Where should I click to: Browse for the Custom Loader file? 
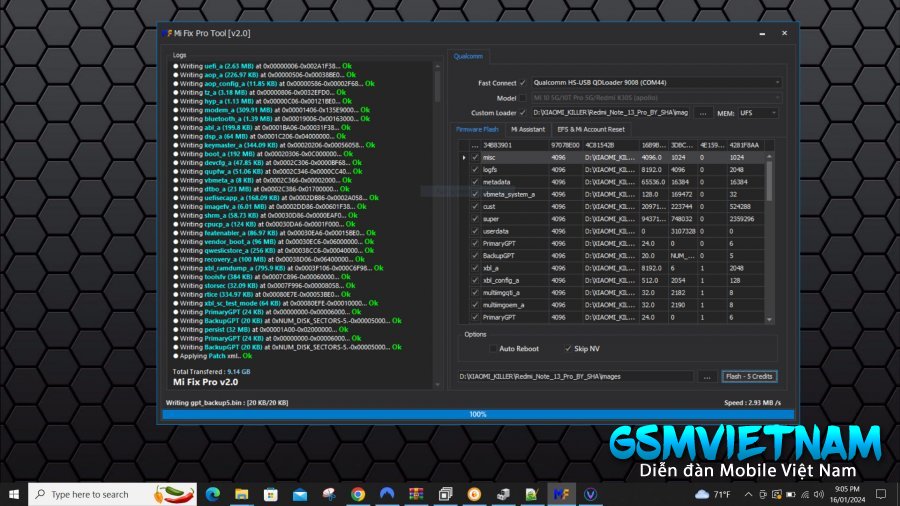tap(703, 113)
